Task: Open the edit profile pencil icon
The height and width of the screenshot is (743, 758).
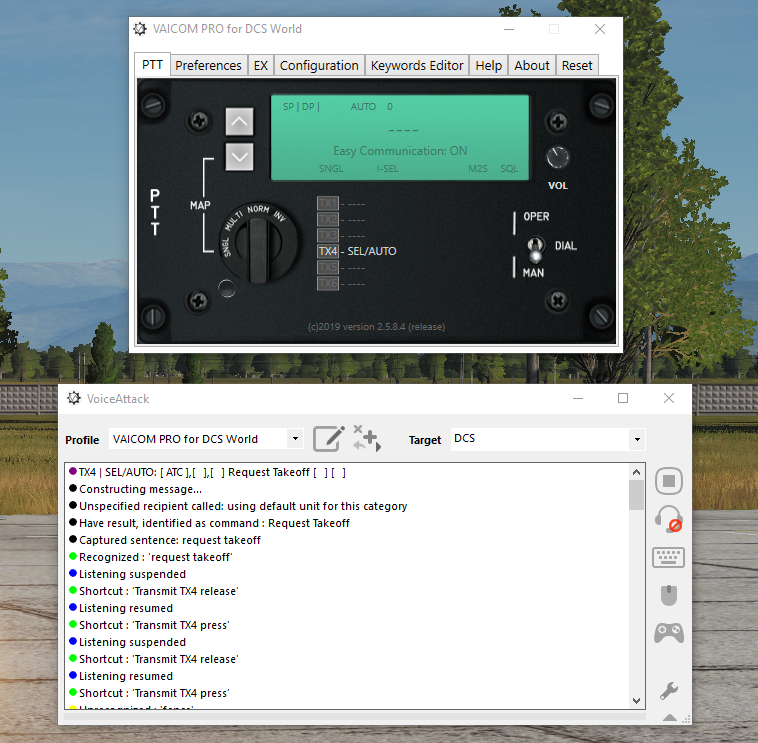Action: point(329,438)
